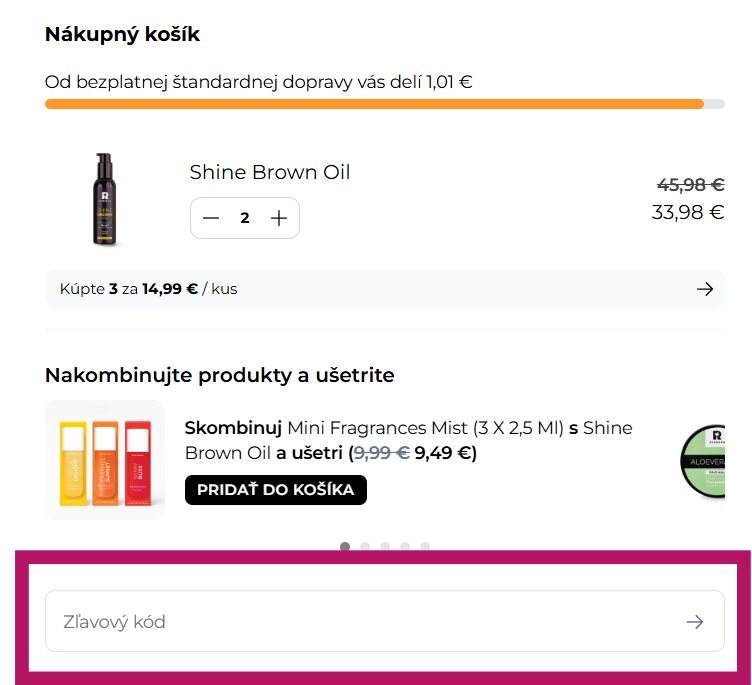
Task: Submit discount code with the arrow icon
Action: point(695,622)
